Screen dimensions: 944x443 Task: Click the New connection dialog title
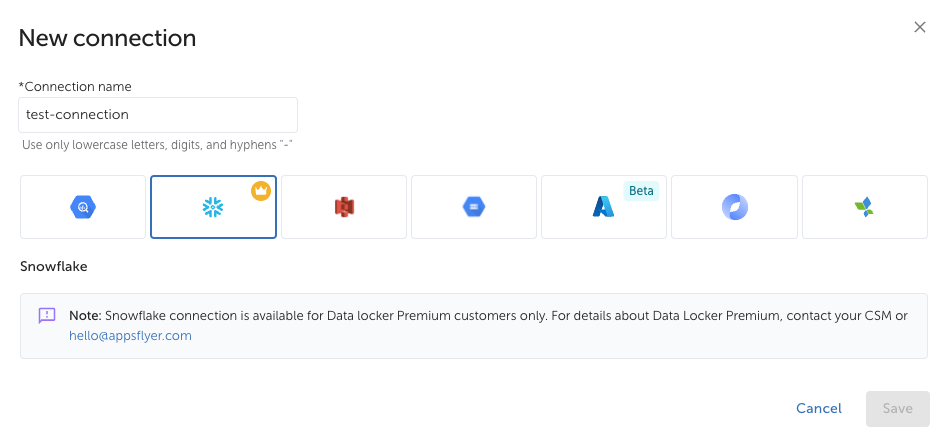tap(107, 38)
